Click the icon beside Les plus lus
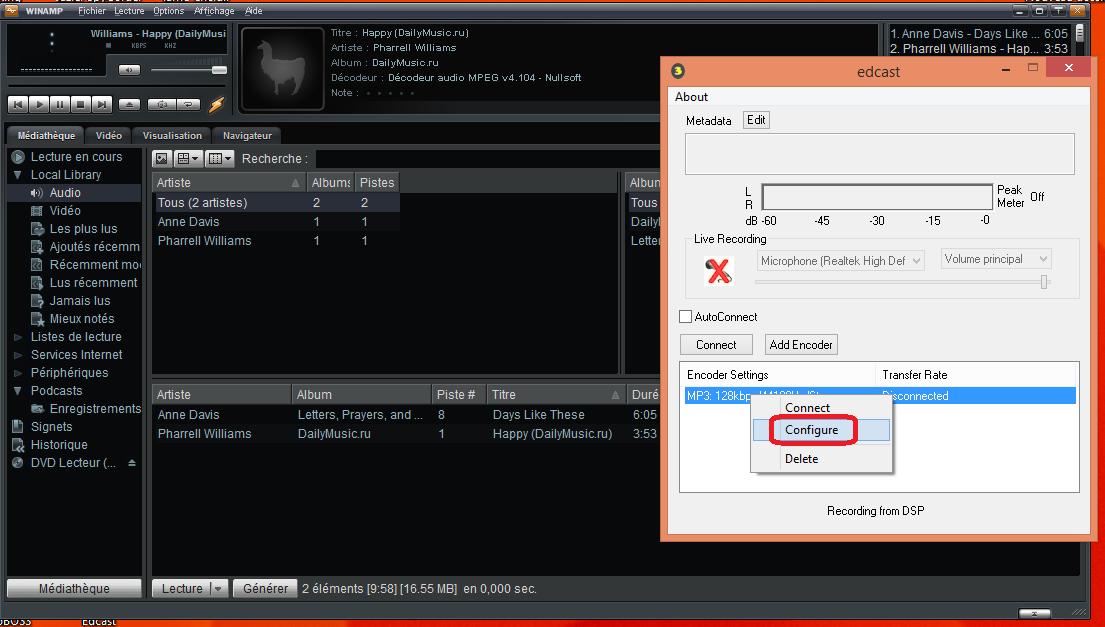This screenshot has width=1105, height=627. tap(37, 229)
